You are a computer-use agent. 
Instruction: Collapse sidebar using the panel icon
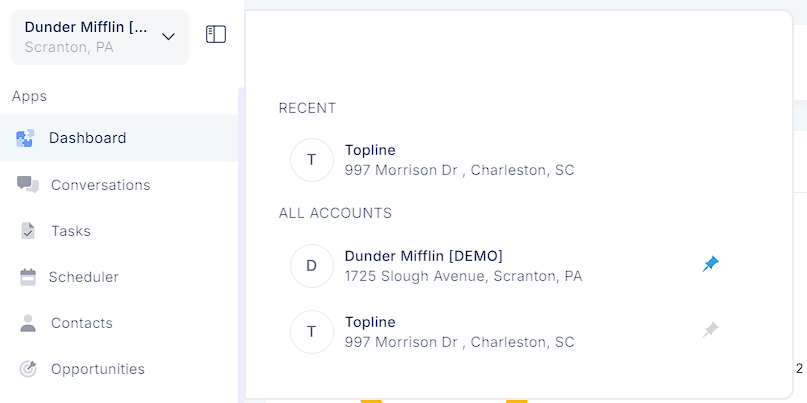(216, 34)
